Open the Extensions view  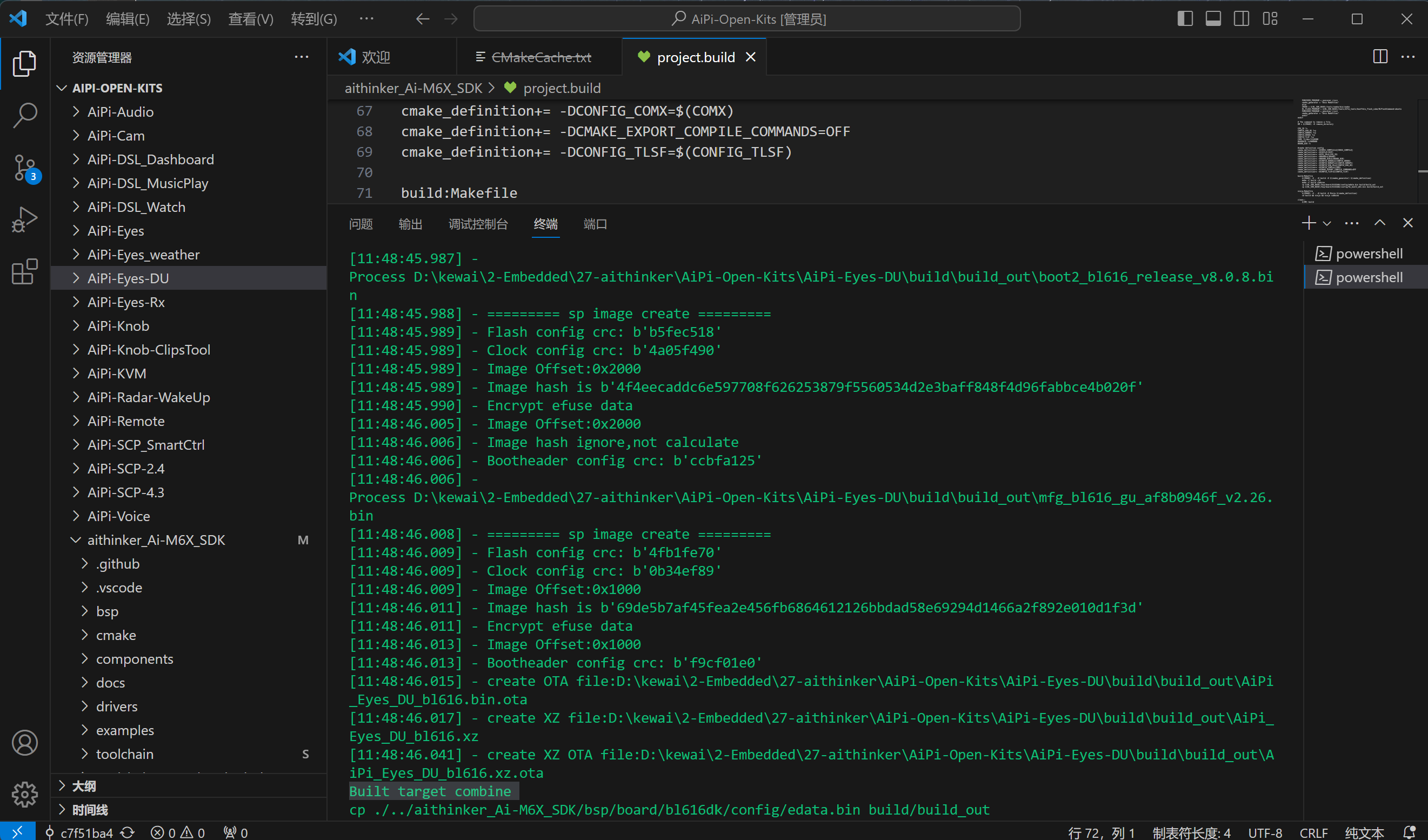coord(24,271)
